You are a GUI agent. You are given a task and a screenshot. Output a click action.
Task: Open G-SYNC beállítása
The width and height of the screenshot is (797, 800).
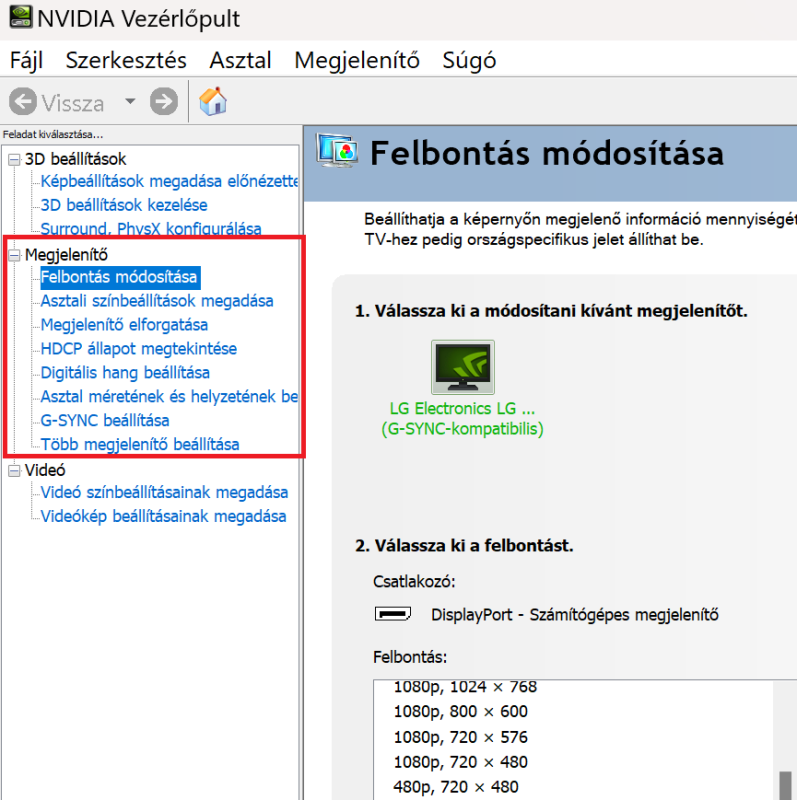(x=105, y=420)
